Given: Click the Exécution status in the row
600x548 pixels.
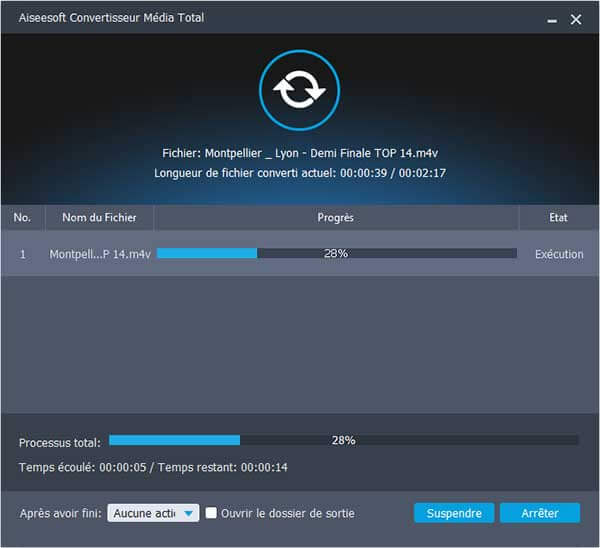Looking at the screenshot, I should (559, 254).
